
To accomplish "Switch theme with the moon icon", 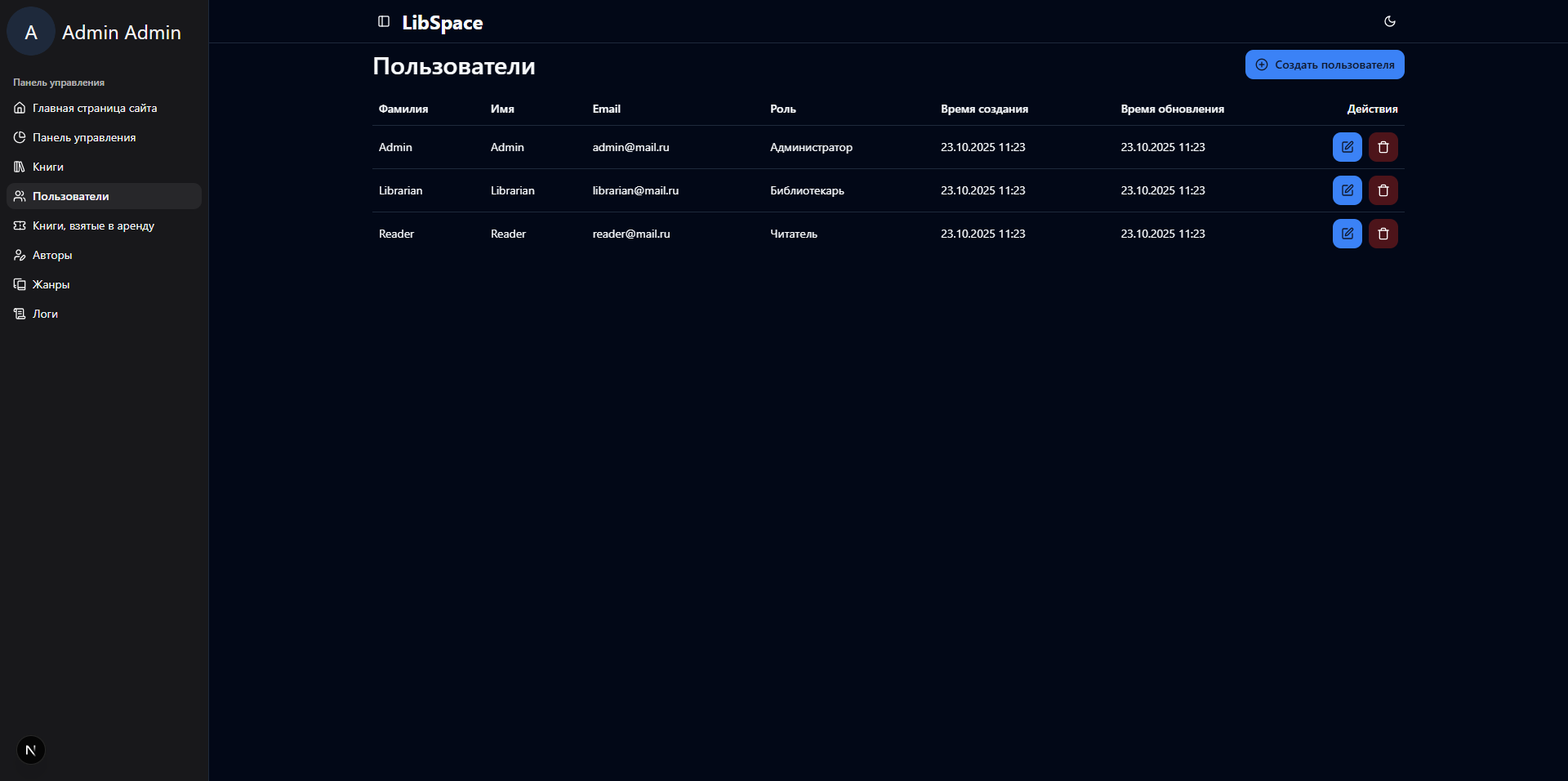I will pos(1389,21).
